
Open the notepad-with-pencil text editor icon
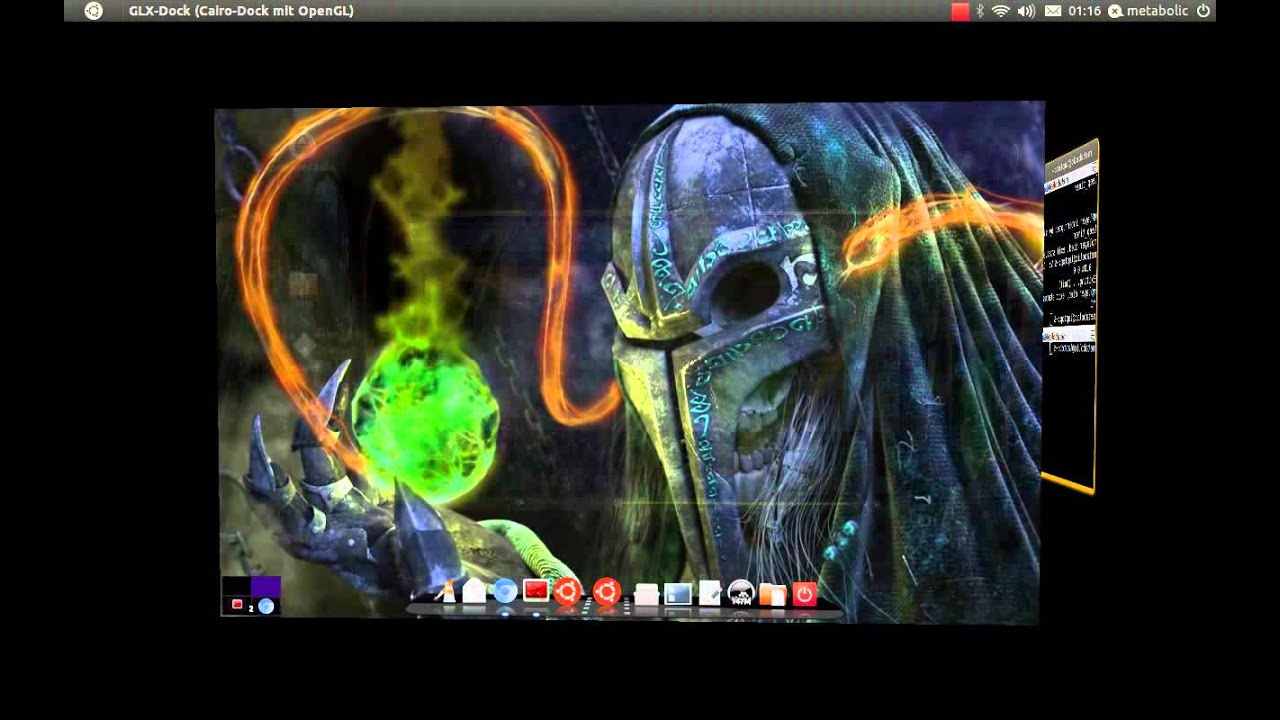(x=709, y=593)
